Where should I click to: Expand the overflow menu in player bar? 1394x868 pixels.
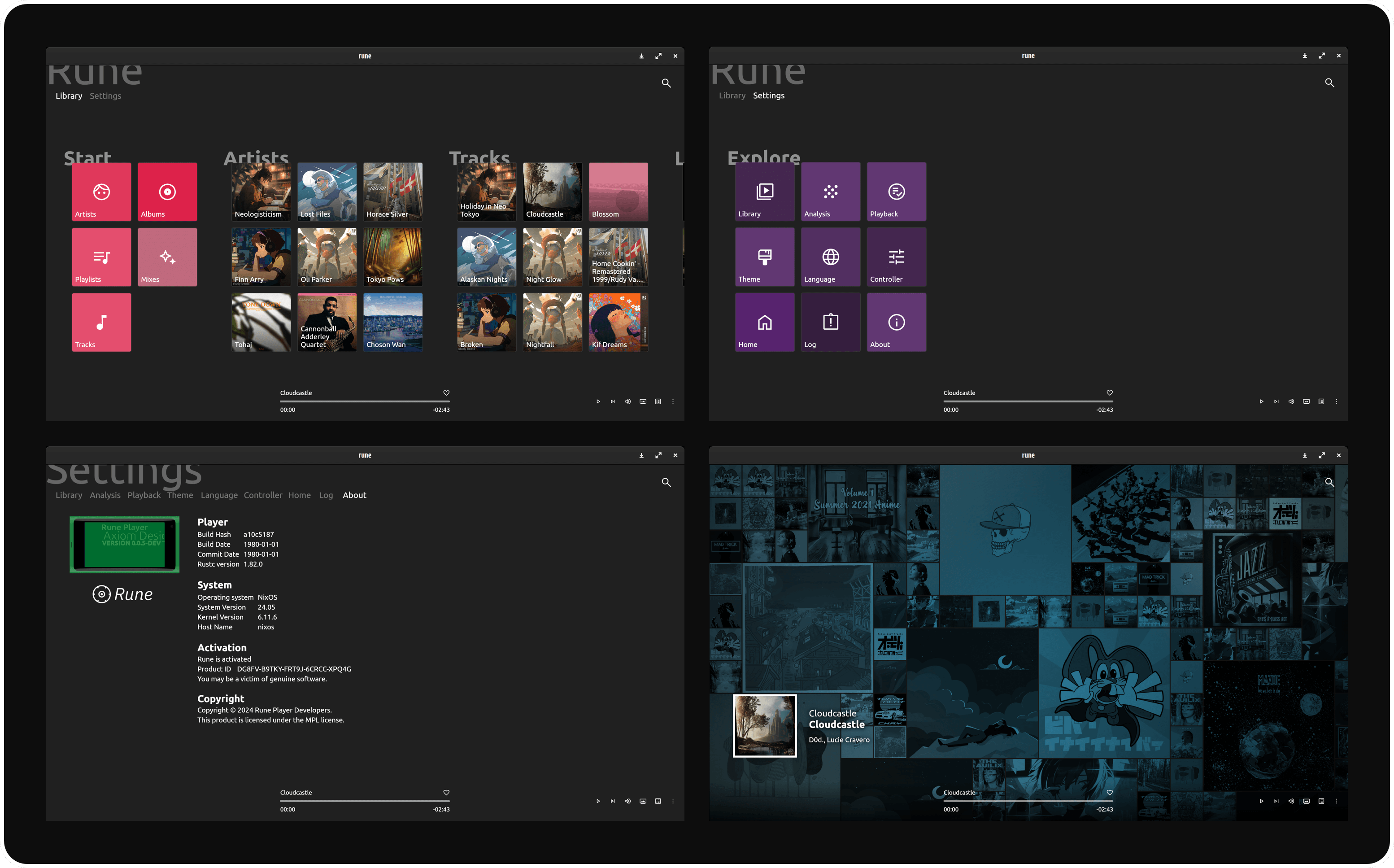[x=674, y=400]
